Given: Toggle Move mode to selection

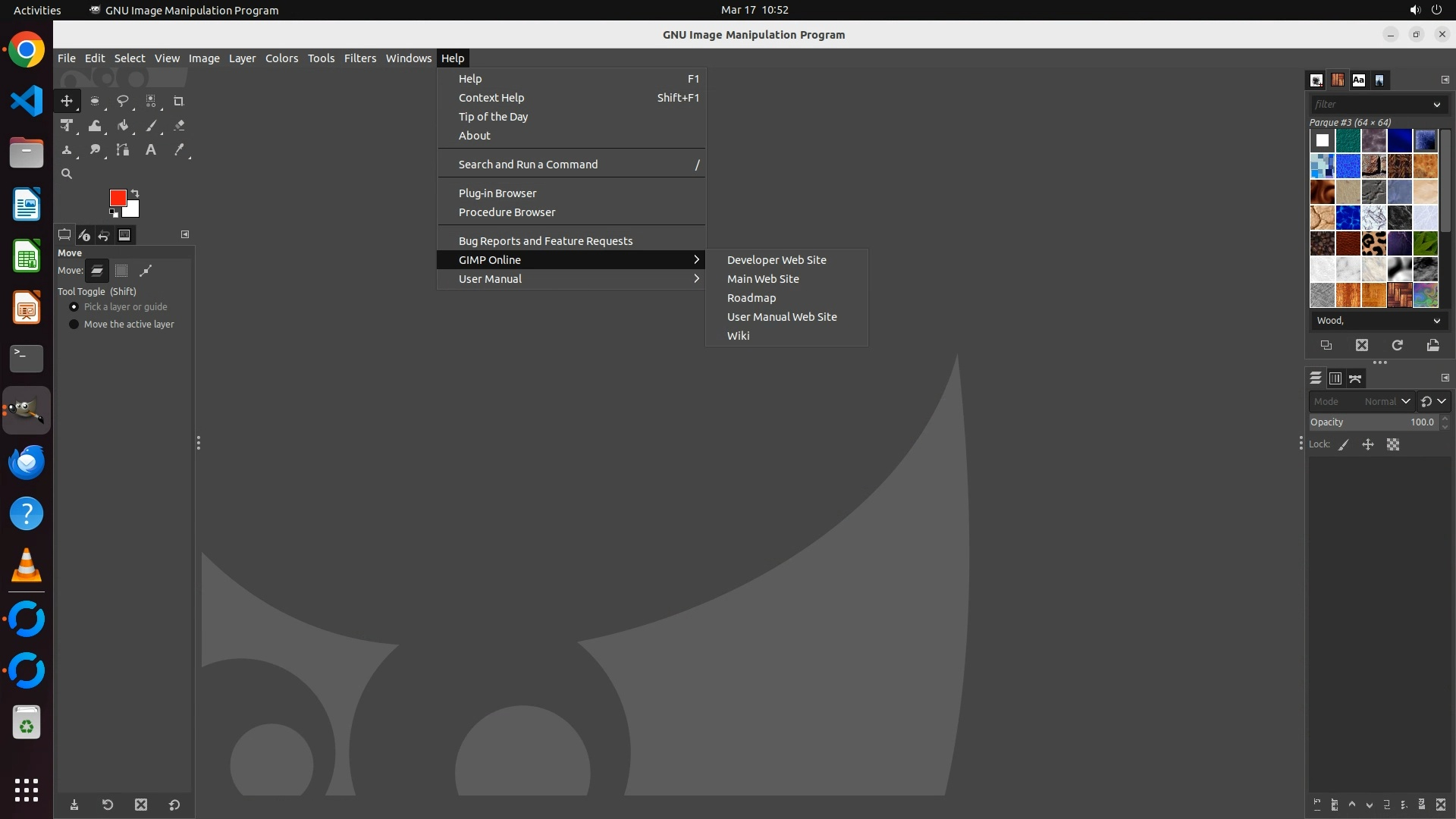Looking at the screenshot, I should point(121,271).
